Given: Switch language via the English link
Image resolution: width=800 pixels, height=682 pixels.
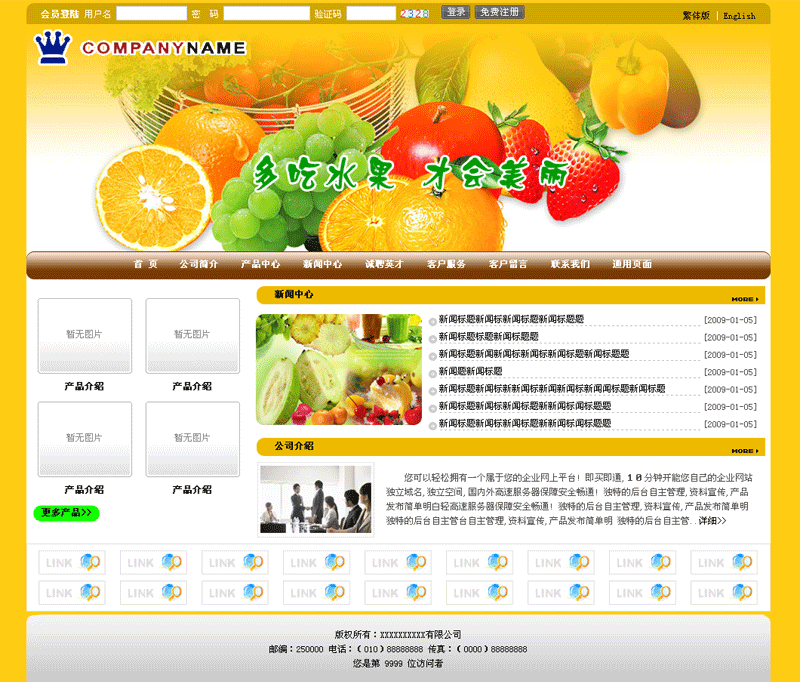Looking at the screenshot, I should 739,16.
